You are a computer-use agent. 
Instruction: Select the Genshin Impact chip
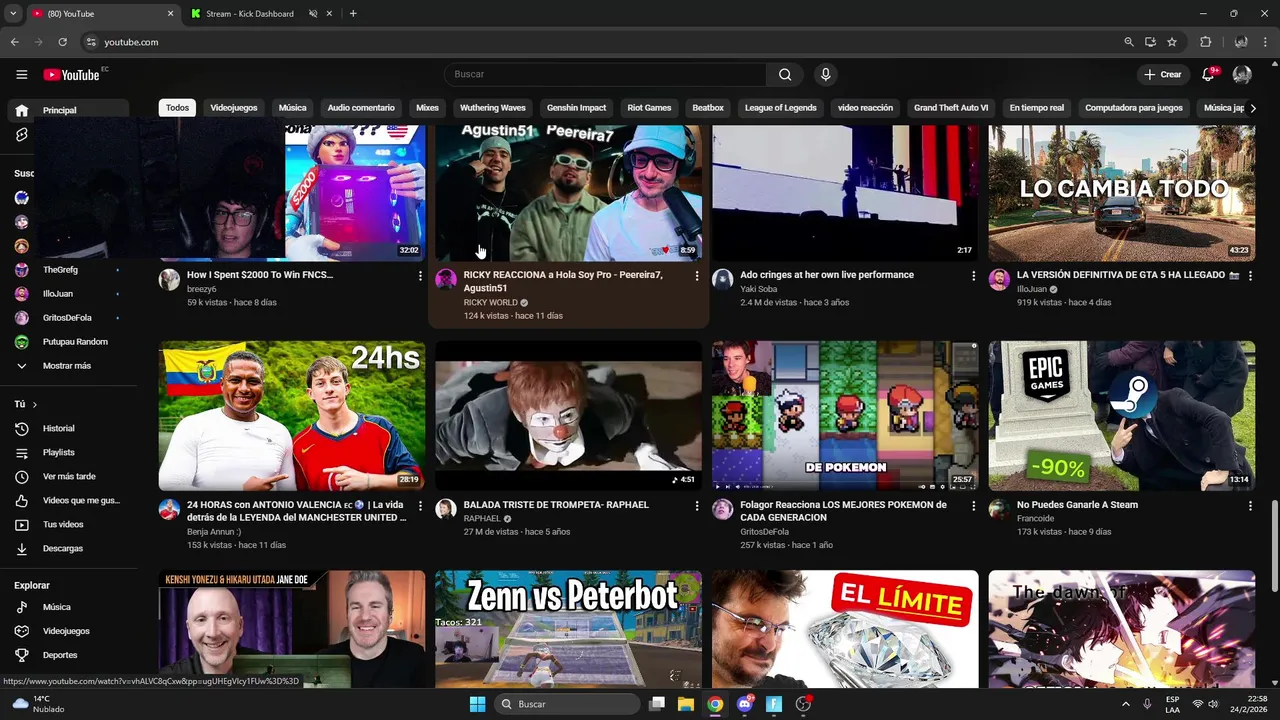click(576, 108)
